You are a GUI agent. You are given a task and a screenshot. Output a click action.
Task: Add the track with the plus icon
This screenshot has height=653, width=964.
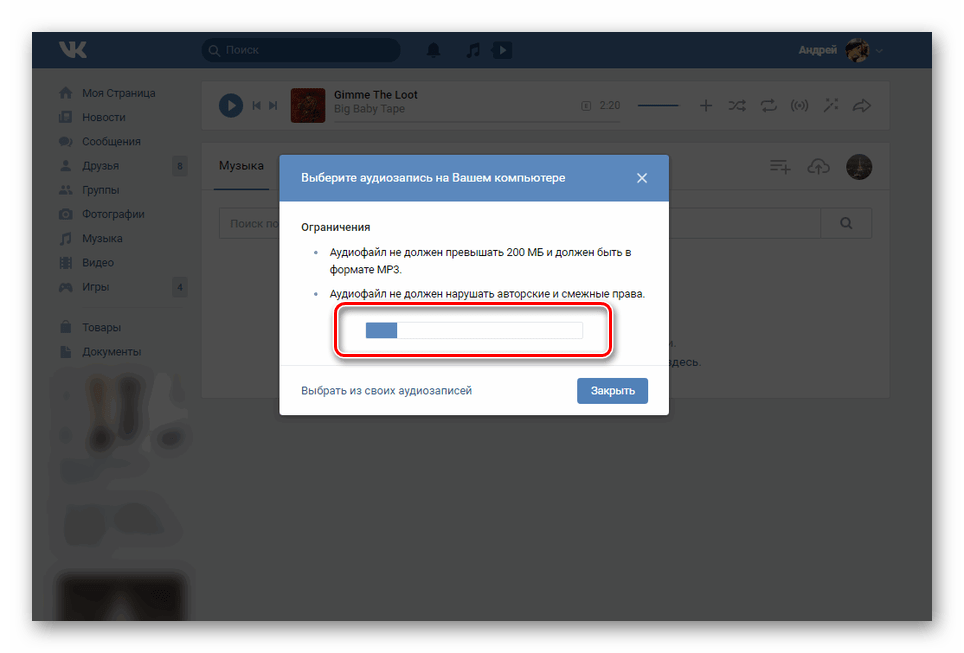[x=706, y=106]
